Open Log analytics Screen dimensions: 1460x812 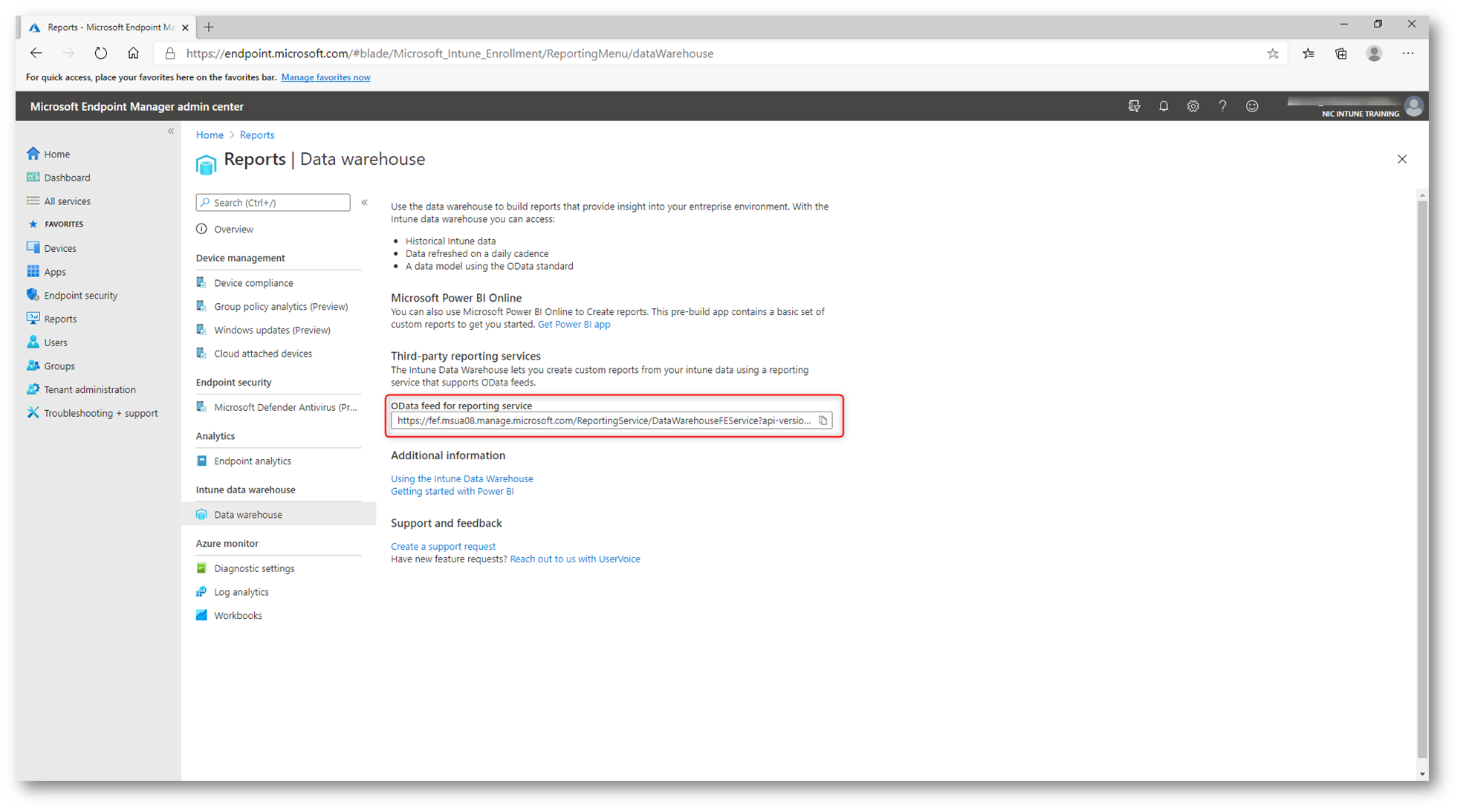tap(241, 593)
